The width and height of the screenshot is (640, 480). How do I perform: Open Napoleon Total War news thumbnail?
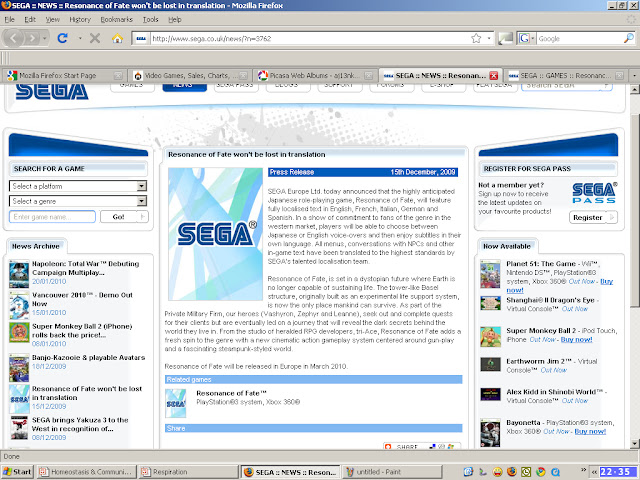(x=19, y=274)
